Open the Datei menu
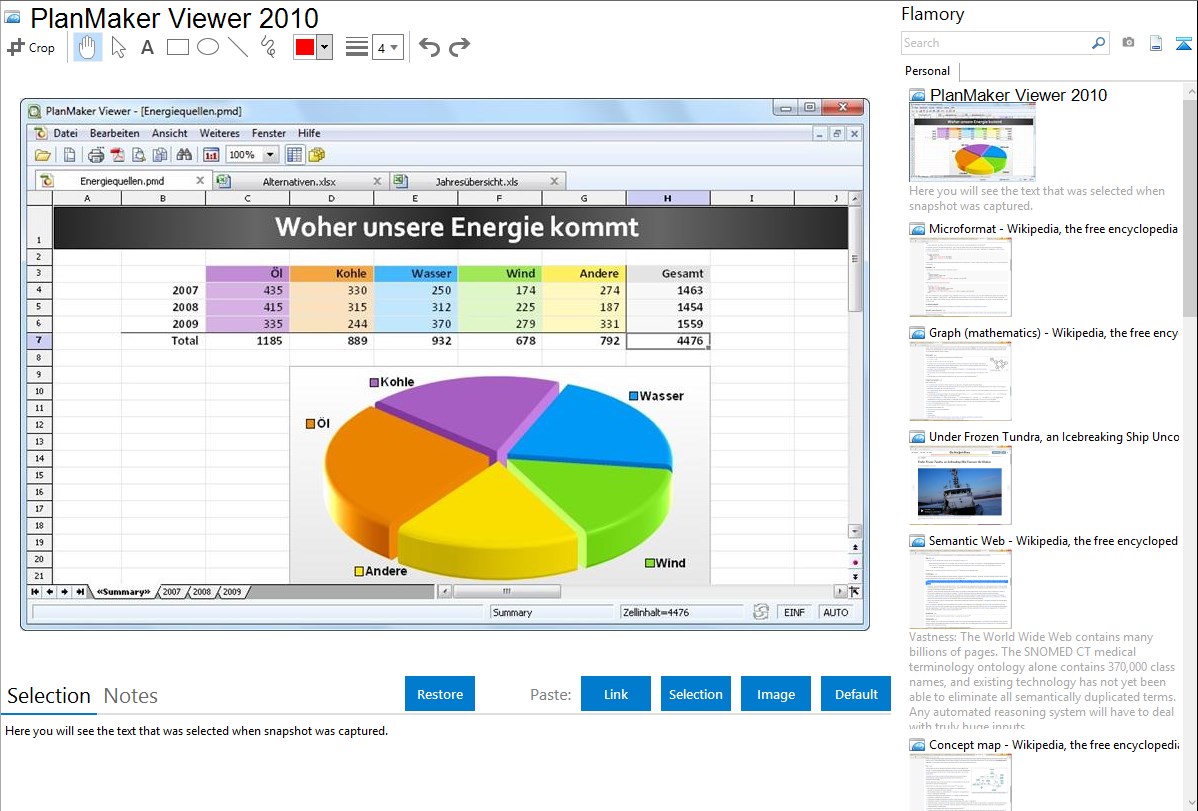 [x=66, y=133]
